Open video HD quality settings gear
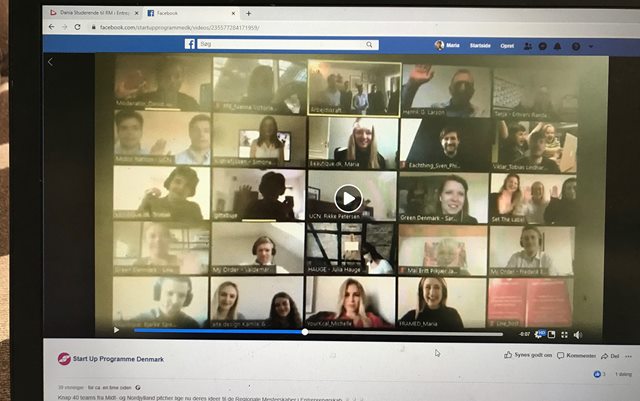The image size is (640, 401). 539,334
